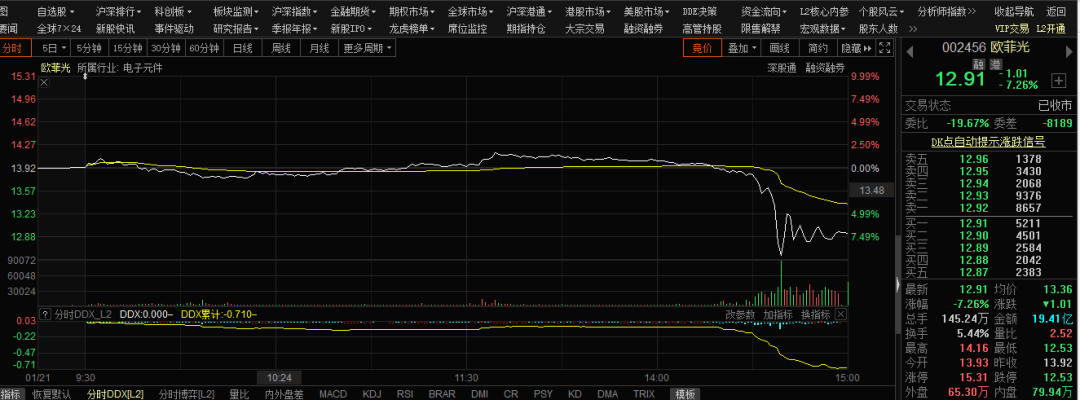Add stock with plus icon
1080x400 pixels.
pyautogui.click(x=1058, y=81)
